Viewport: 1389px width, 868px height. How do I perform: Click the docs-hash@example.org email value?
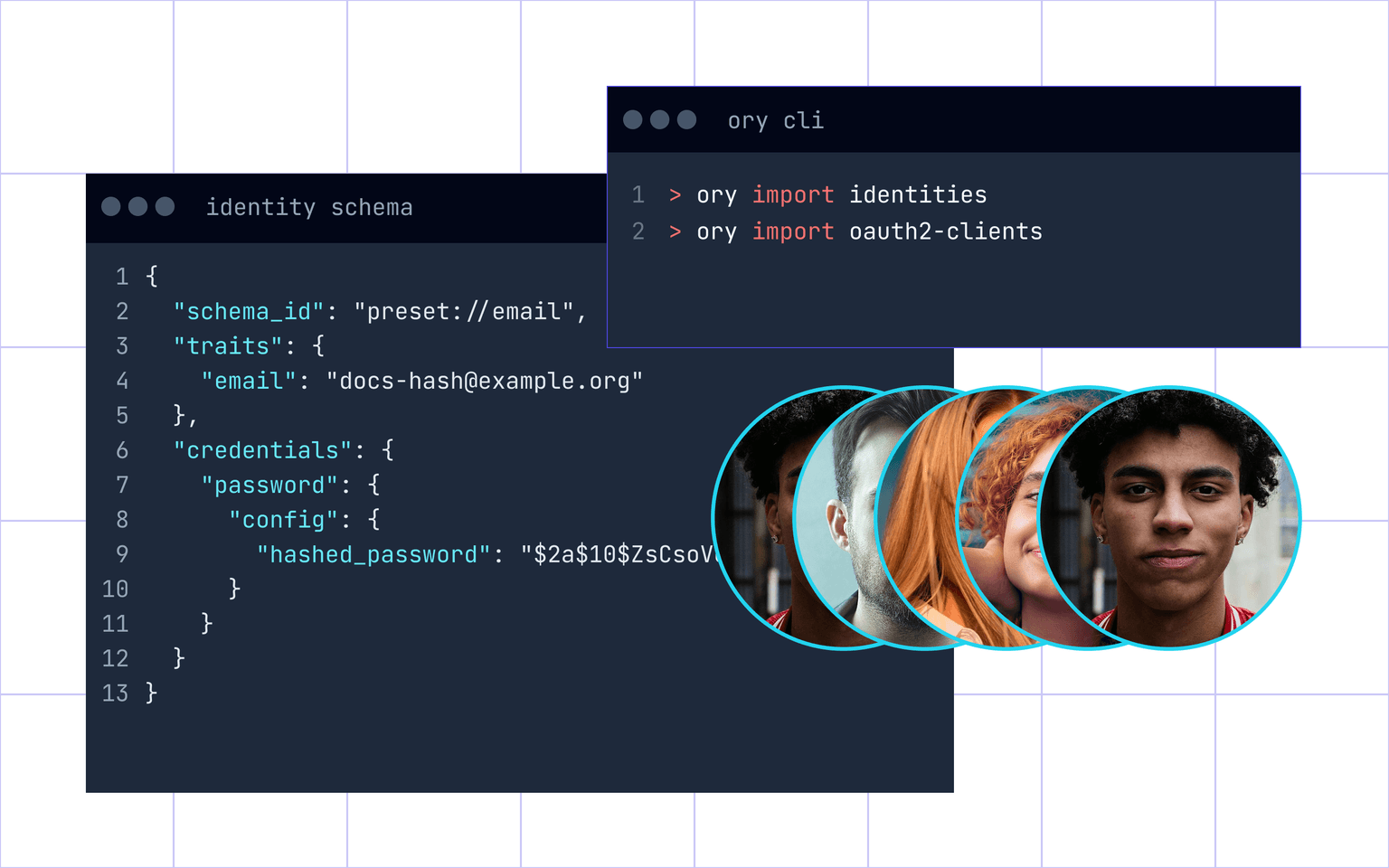tap(485, 382)
